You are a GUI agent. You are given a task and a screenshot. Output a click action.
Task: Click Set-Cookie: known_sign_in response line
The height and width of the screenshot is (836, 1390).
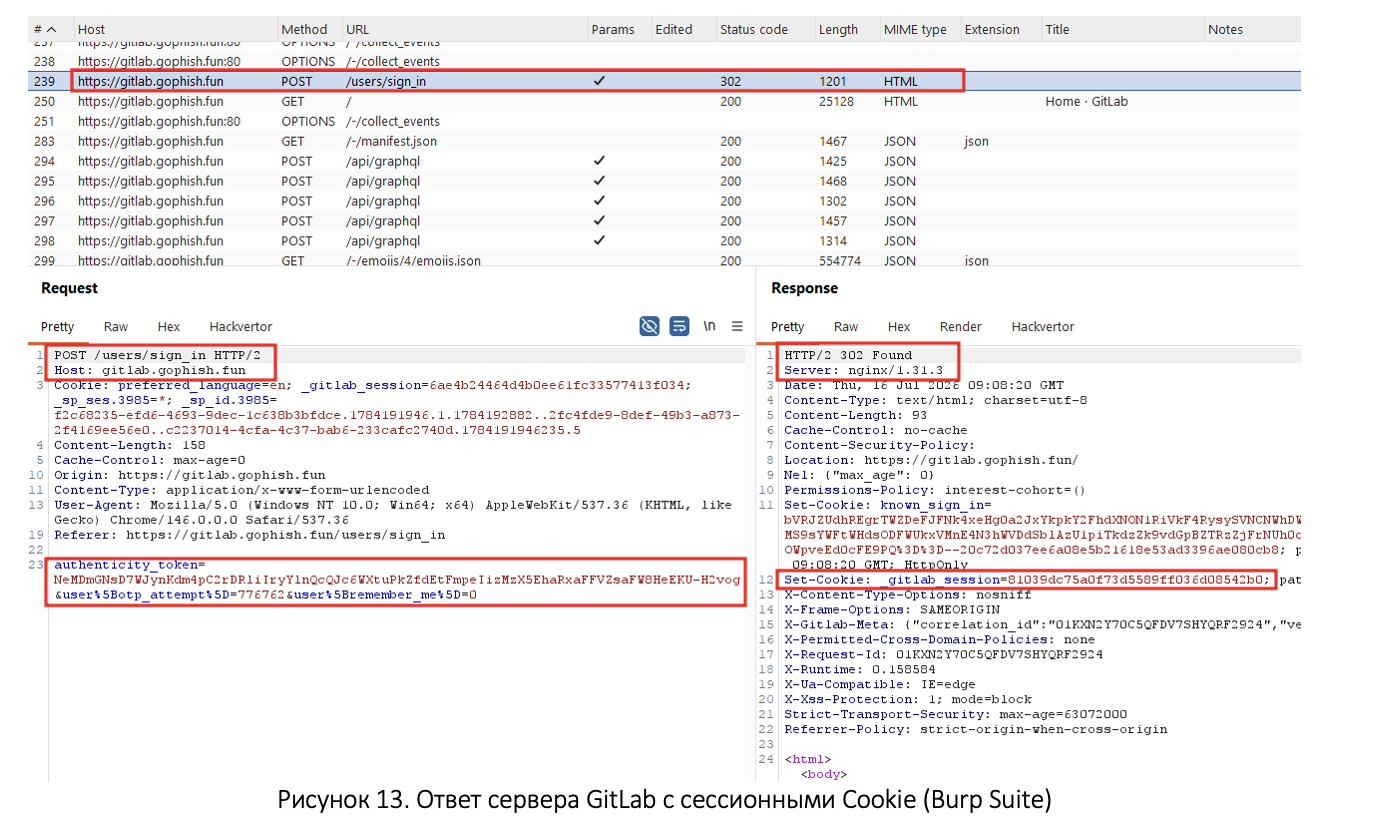pyautogui.click(x=888, y=505)
